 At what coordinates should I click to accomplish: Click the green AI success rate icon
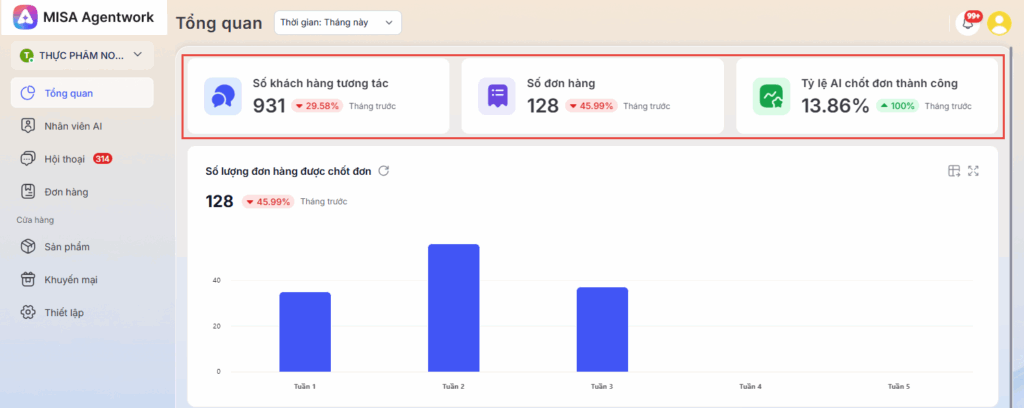tap(771, 96)
